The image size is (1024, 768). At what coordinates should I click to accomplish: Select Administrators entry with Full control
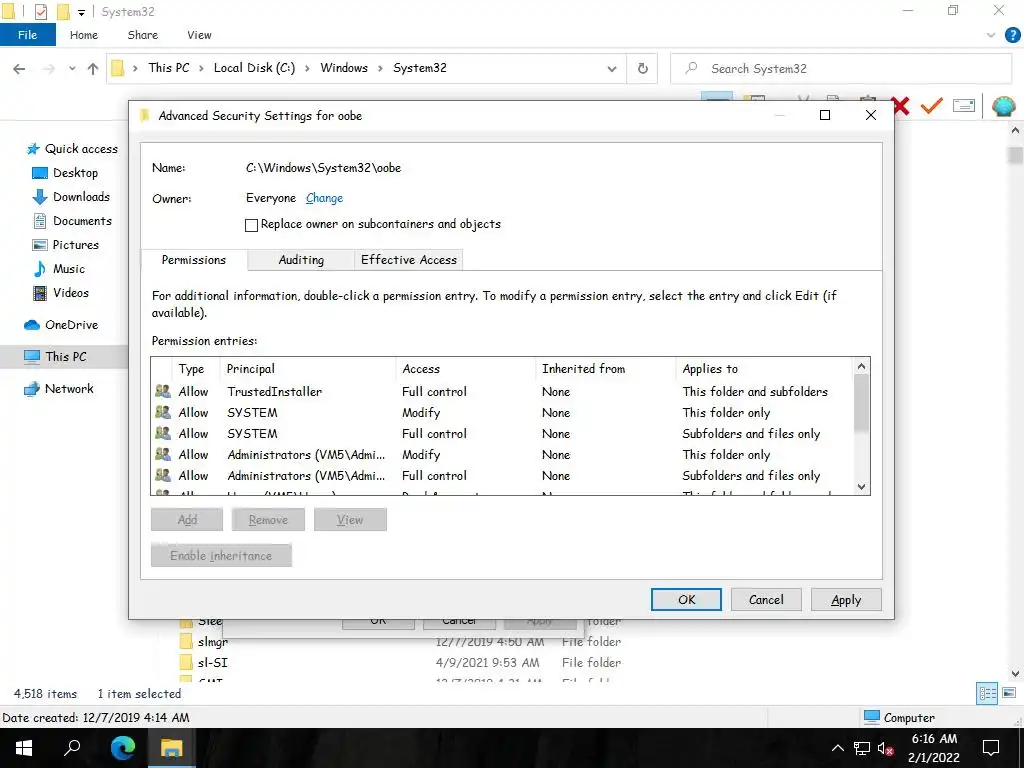(x=503, y=476)
